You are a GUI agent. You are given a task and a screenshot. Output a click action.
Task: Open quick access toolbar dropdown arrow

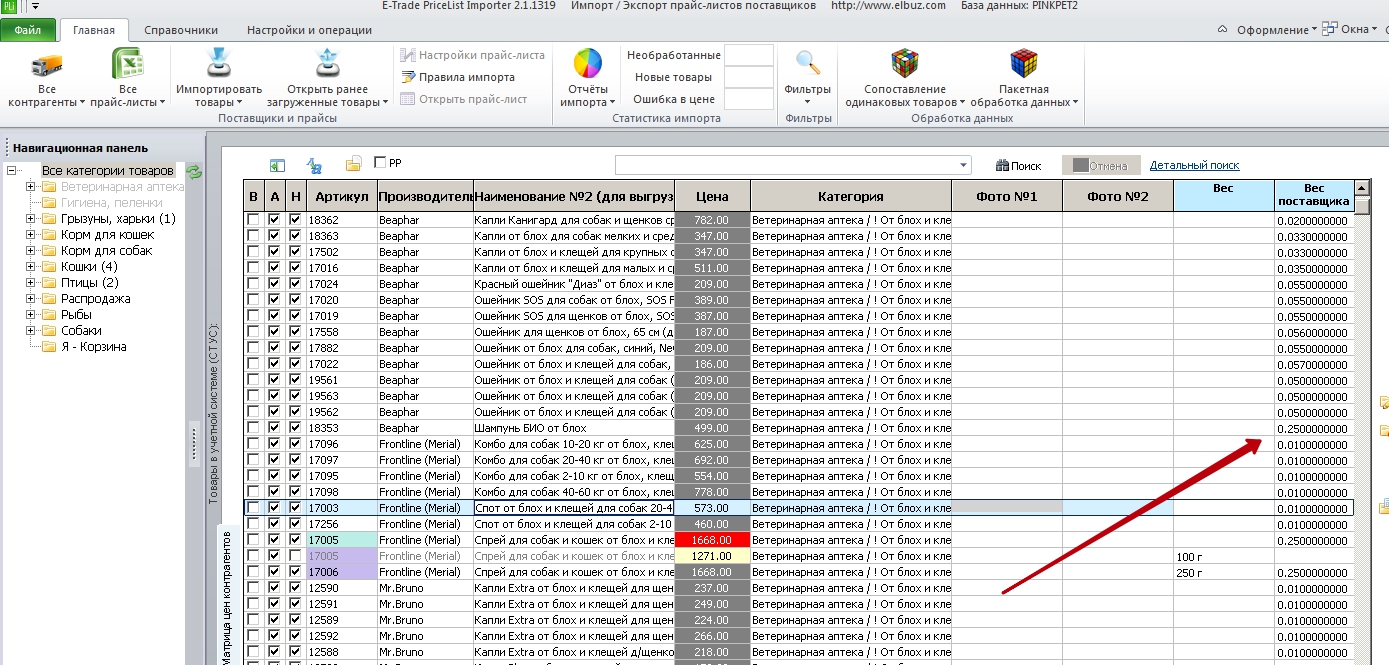pyautogui.click(x=35, y=6)
